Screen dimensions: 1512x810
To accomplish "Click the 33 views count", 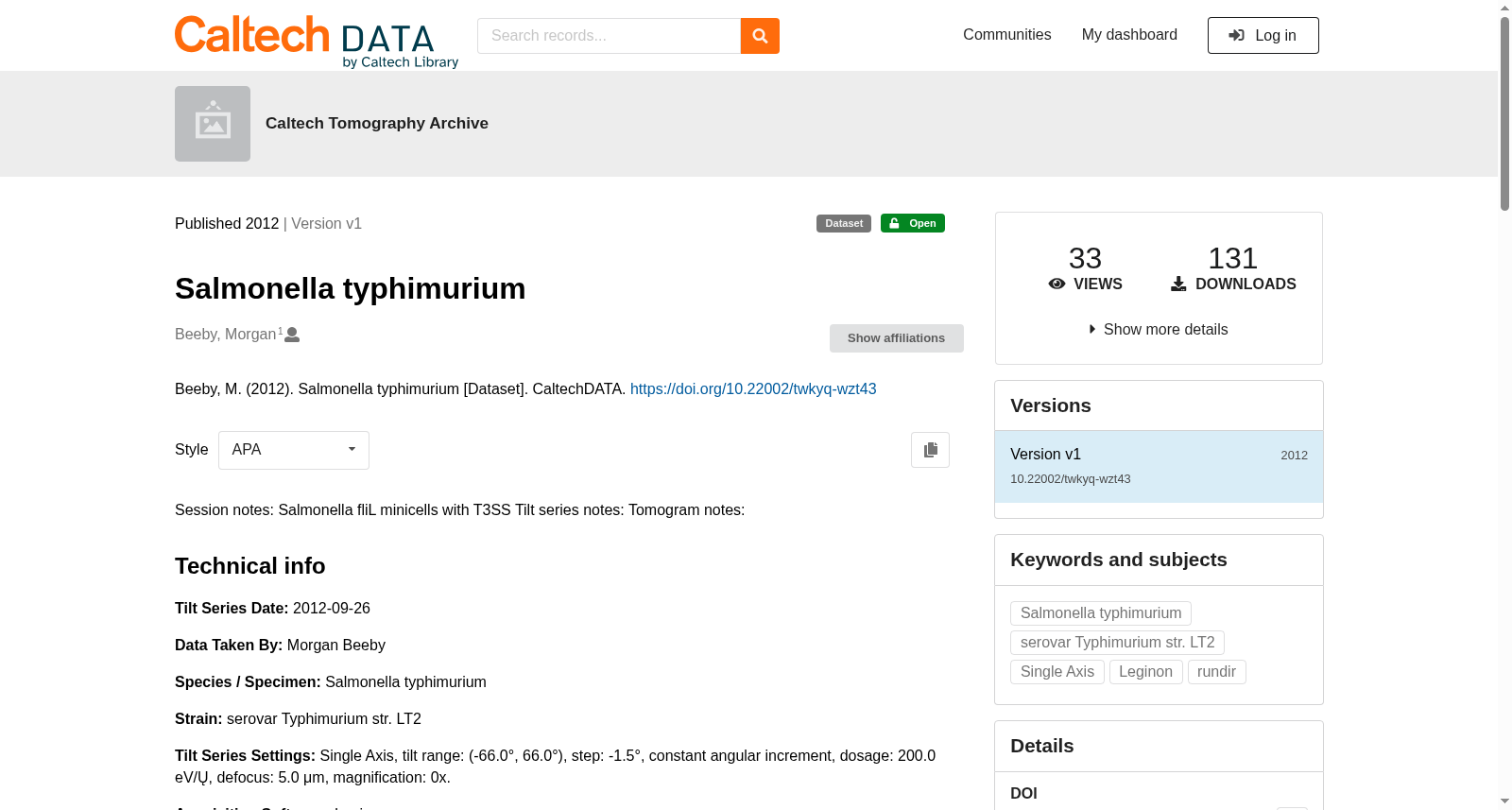I will click(x=1085, y=258).
